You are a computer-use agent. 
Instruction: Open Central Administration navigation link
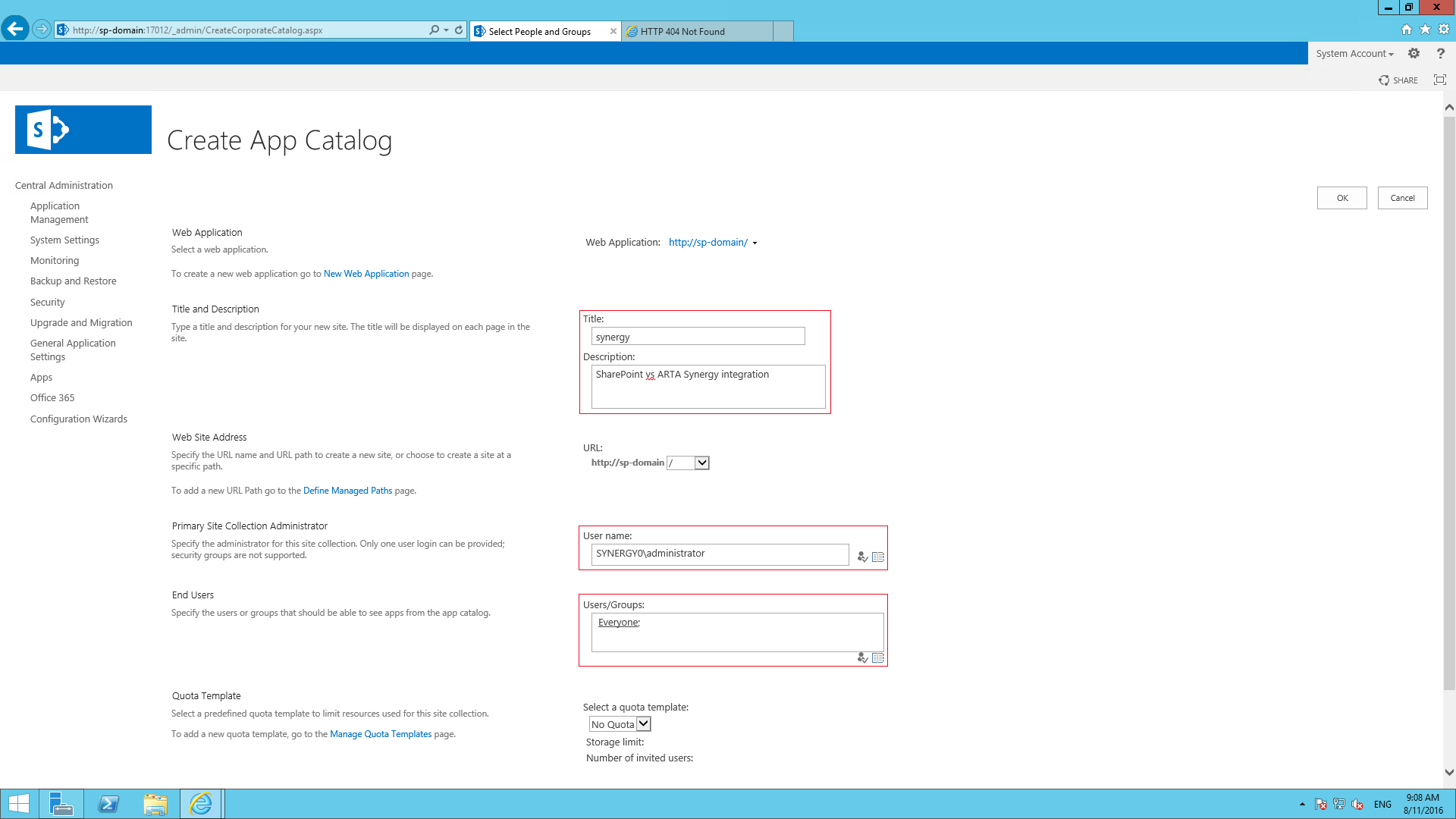[x=64, y=185]
